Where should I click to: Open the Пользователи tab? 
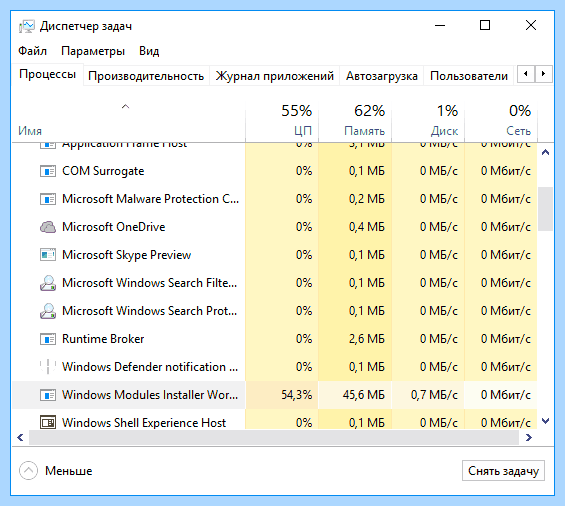[x=469, y=76]
